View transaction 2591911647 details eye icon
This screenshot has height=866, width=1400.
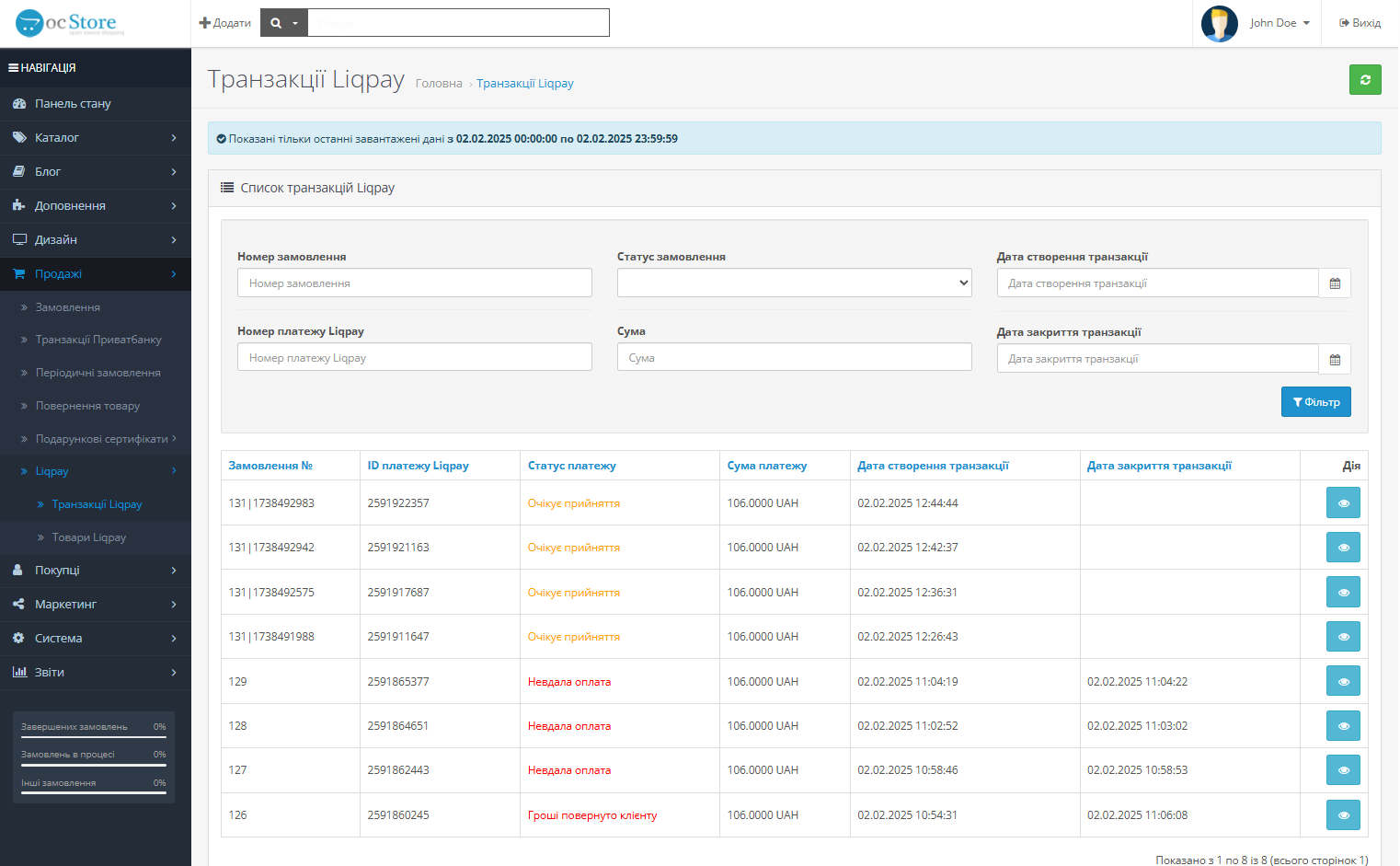pos(1343,637)
